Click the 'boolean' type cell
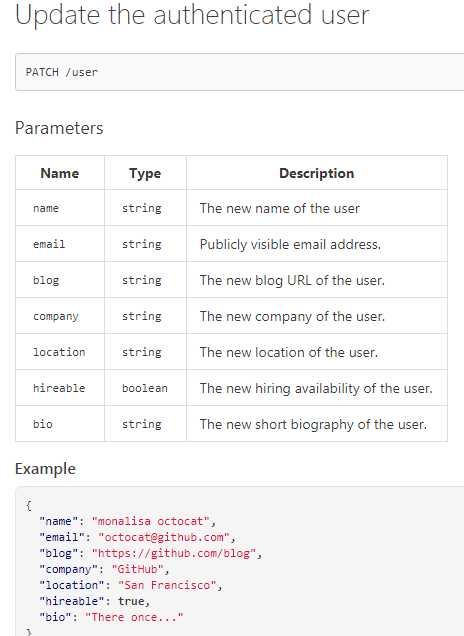The height and width of the screenshot is (636, 464). click(145, 388)
